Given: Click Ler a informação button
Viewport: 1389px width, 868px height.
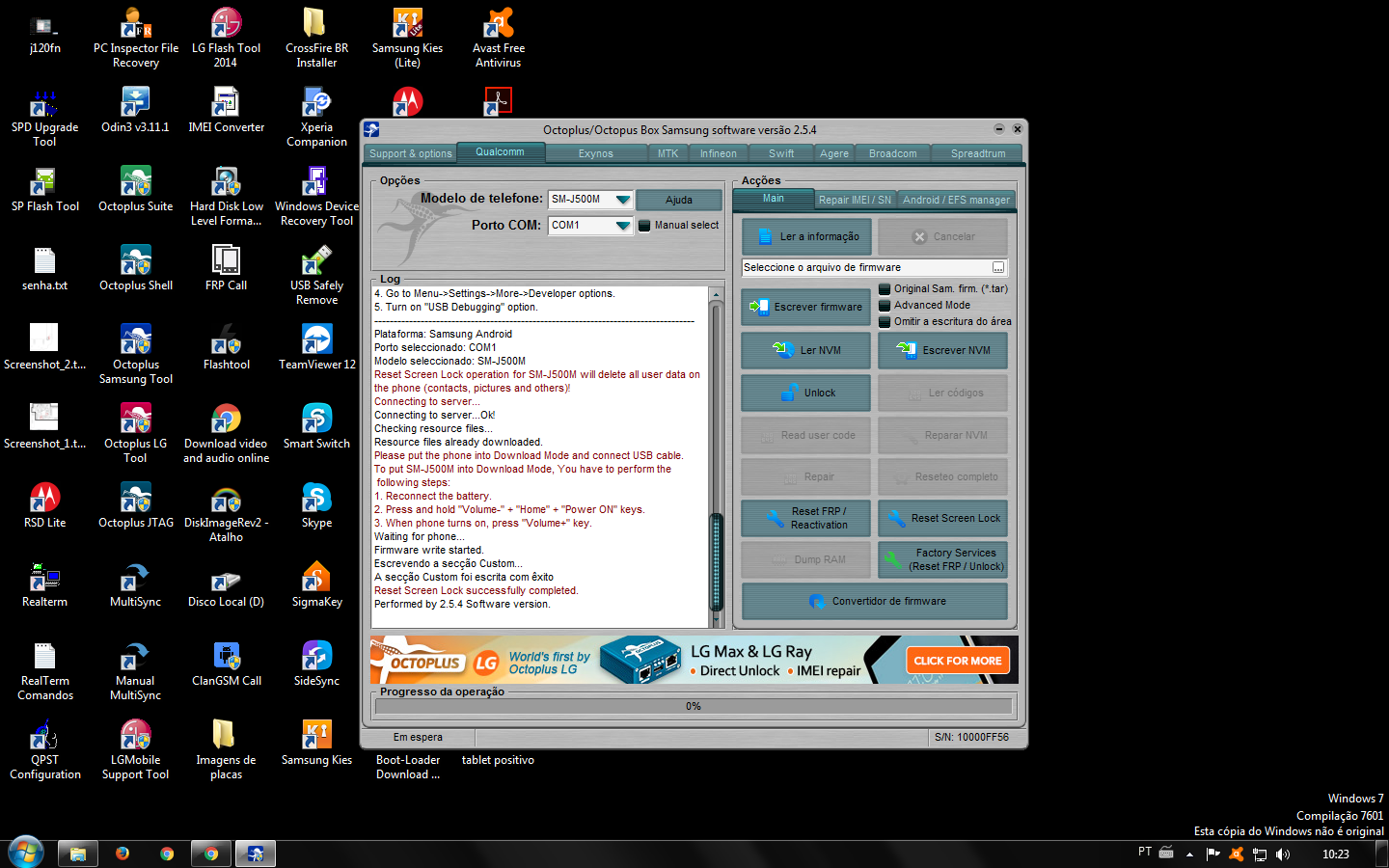Looking at the screenshot, I should [x=806, y=236].
